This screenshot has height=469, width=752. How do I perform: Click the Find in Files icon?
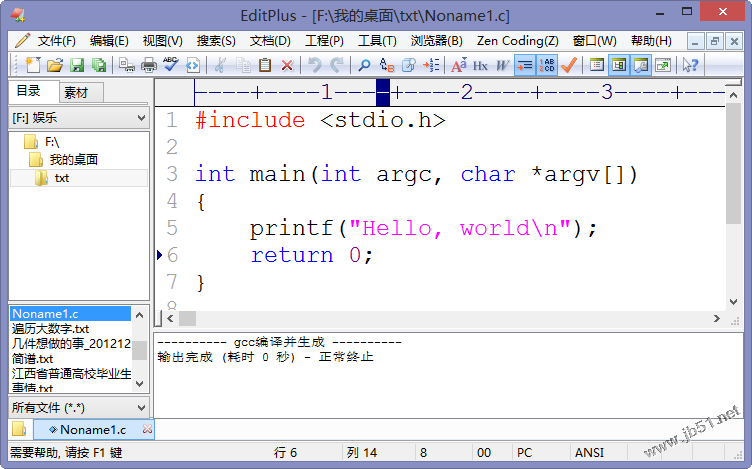tap(408, 65)
